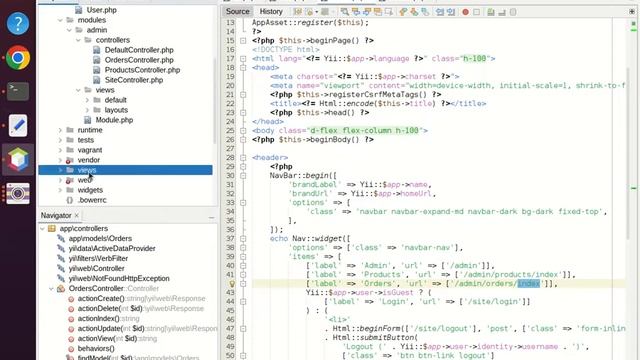Image resolution: width=640 pixels, height=360 pixels.
Task: Expand the selected views folder
Action: (60, 170)
